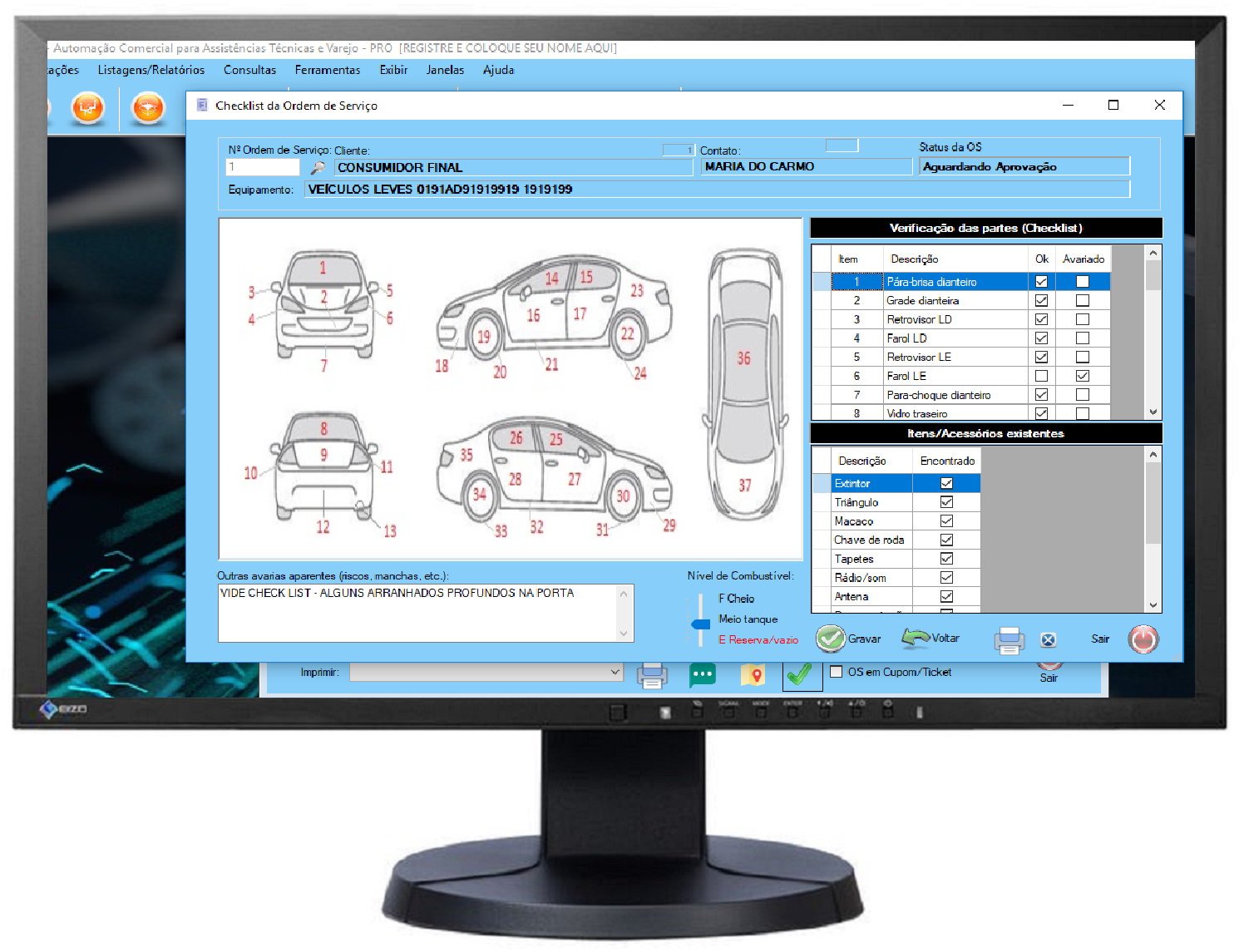Image resolution: width=1239 pixels, height=952 pixels.
Task: Click the blue X export icon beside the printer
Action: [x=1049, y=639]
